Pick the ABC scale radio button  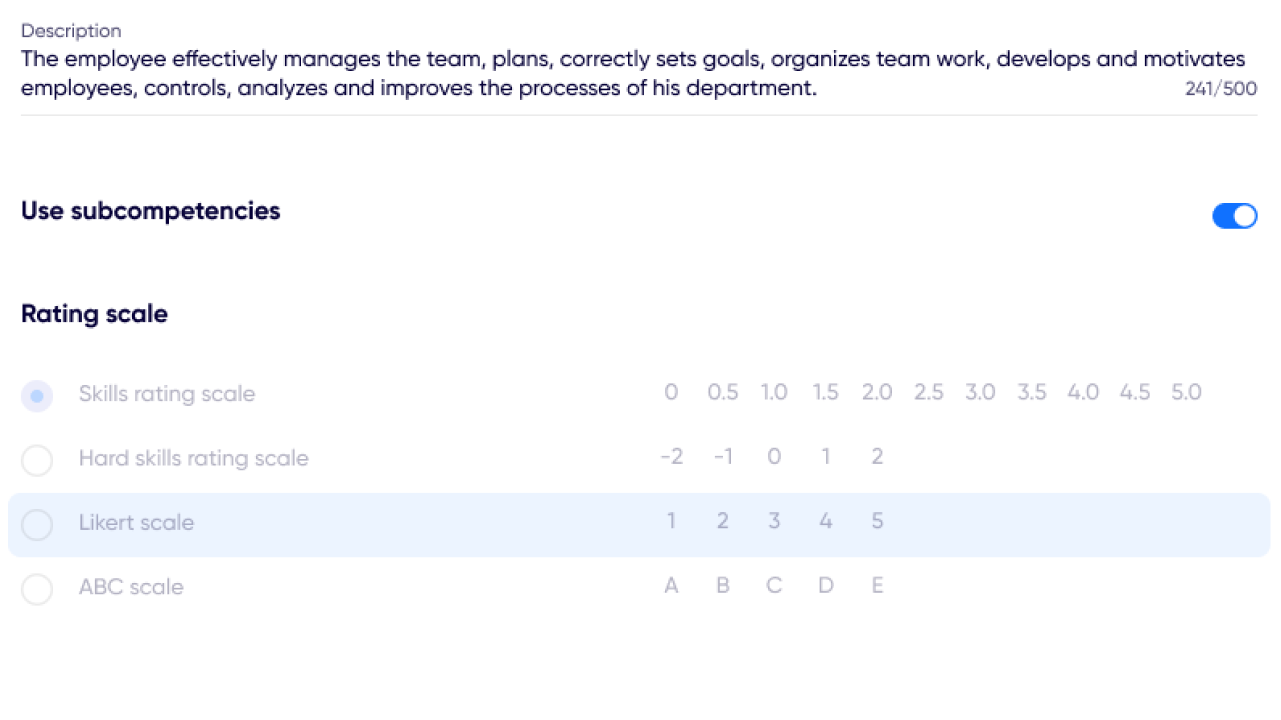tap(37, 588)
